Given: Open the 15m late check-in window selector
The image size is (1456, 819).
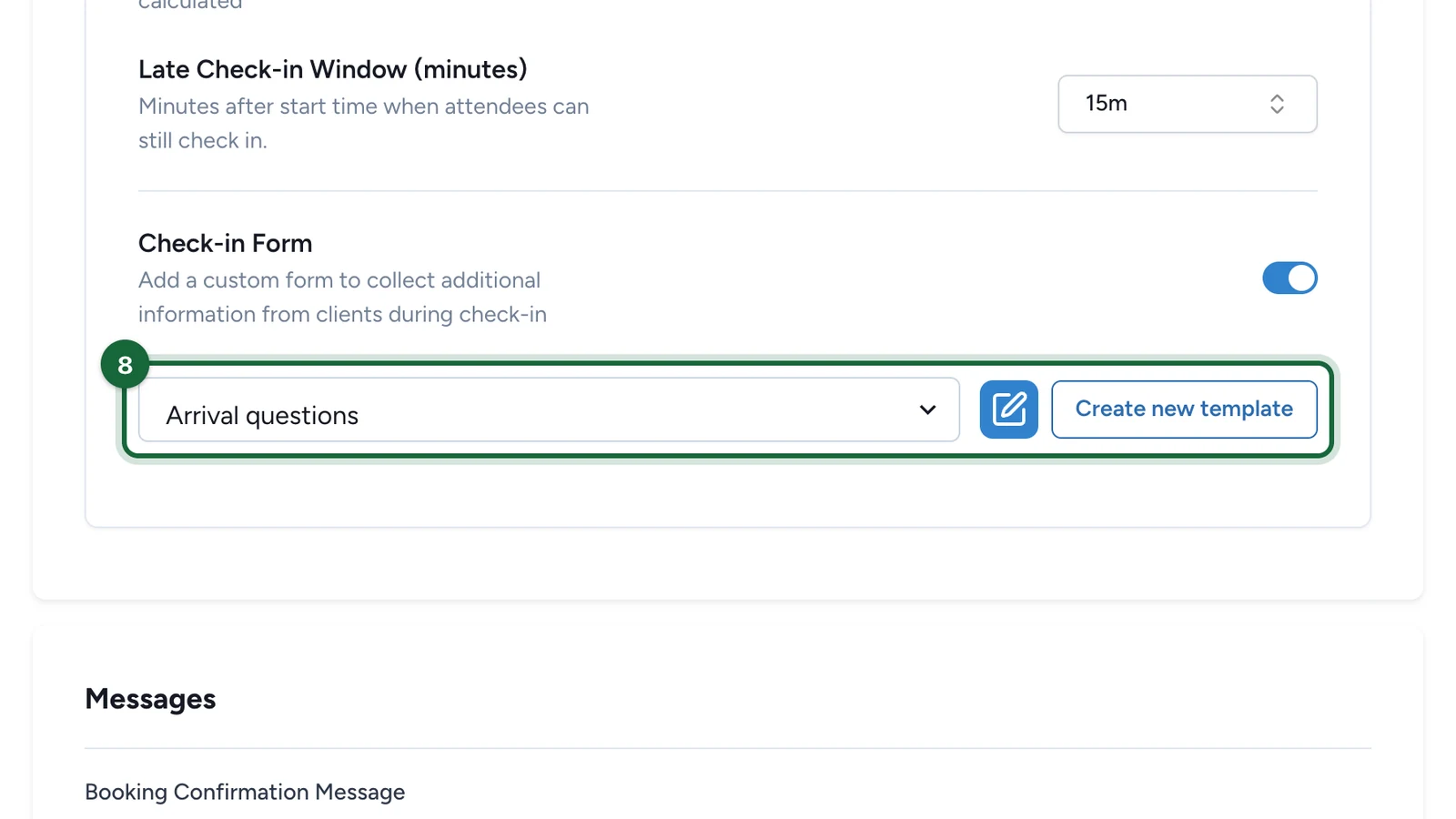Looking at the screenshot, I should (x=1188, y=104).
